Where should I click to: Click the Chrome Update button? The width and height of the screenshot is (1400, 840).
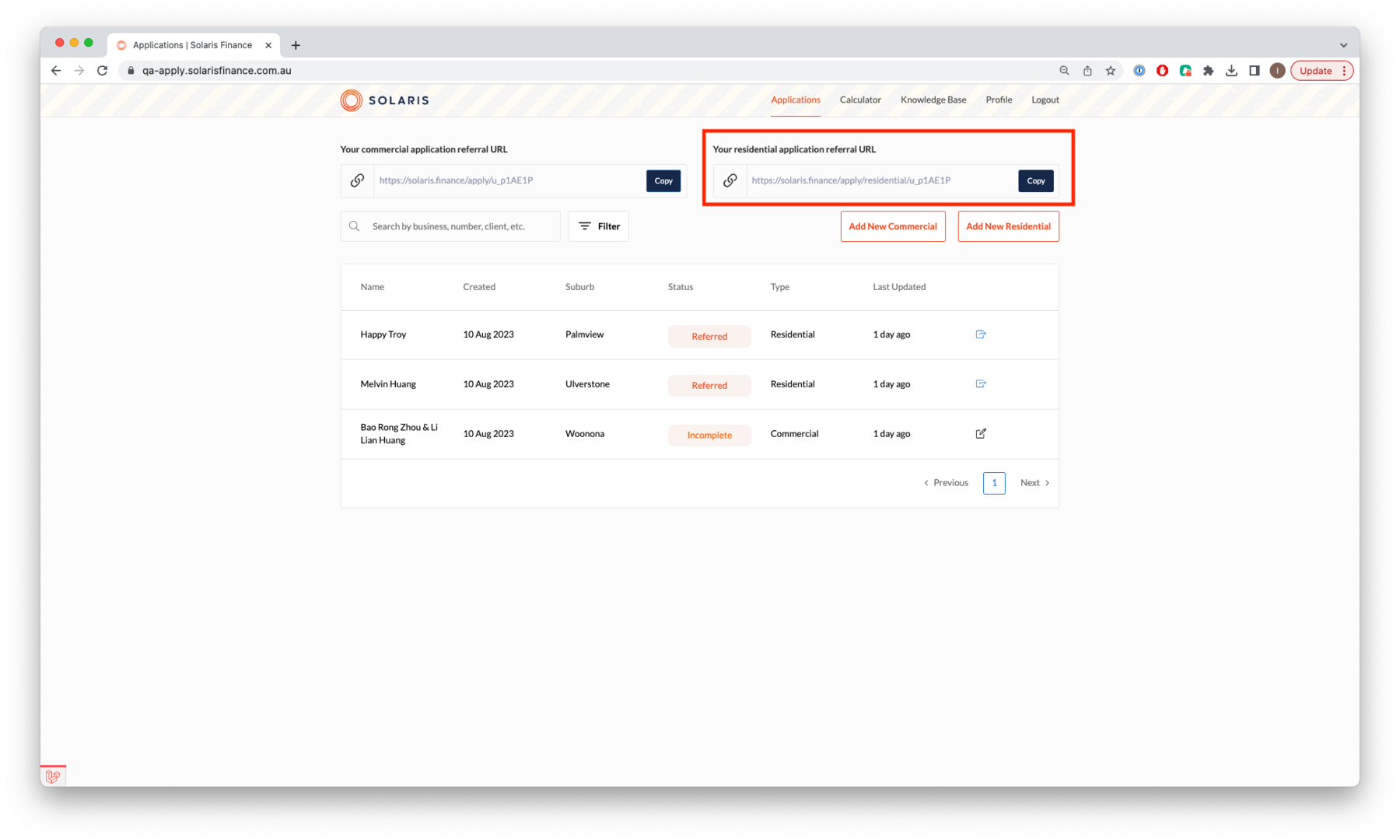1321,71
